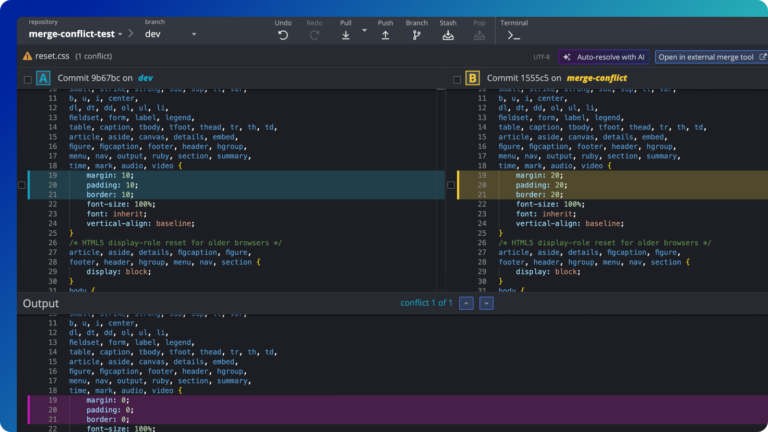
Task: Click the Undo icon in the toolbar
Action: tap(283, 35)
